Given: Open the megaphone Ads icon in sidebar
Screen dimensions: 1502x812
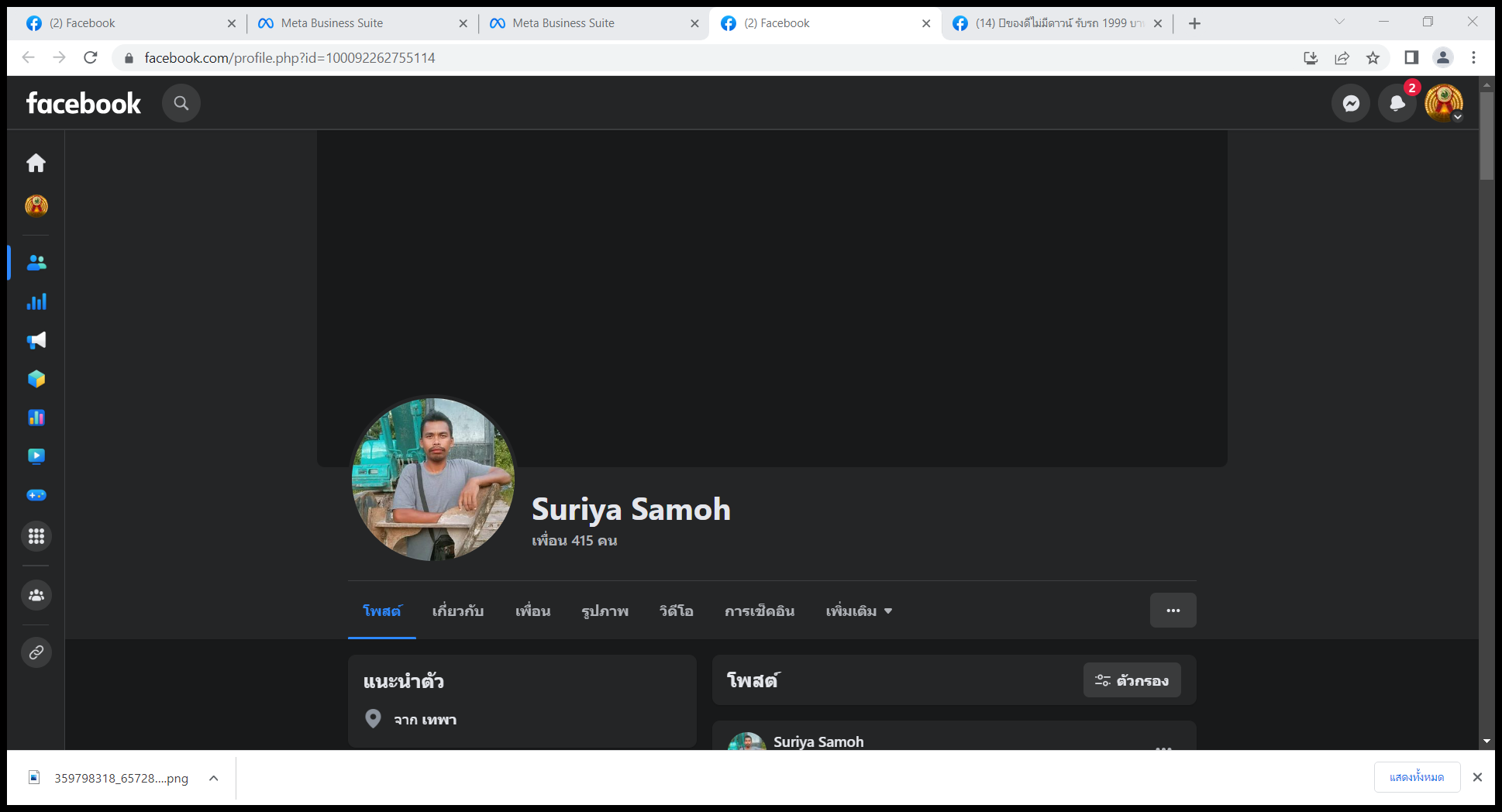Looking at the screenshot, I should [x=36, y=340].
